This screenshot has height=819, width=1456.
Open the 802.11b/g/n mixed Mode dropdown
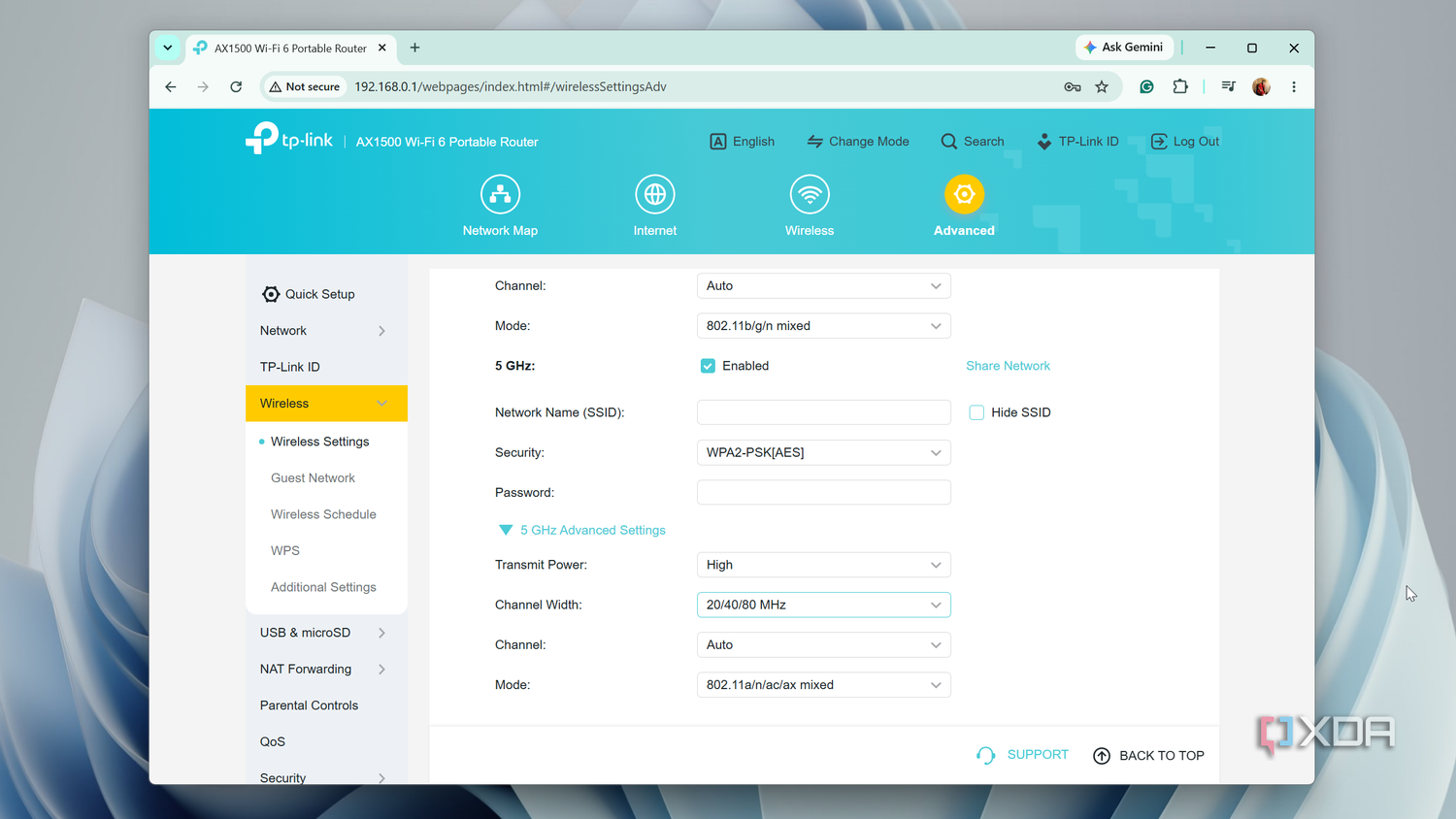point(824,326)
